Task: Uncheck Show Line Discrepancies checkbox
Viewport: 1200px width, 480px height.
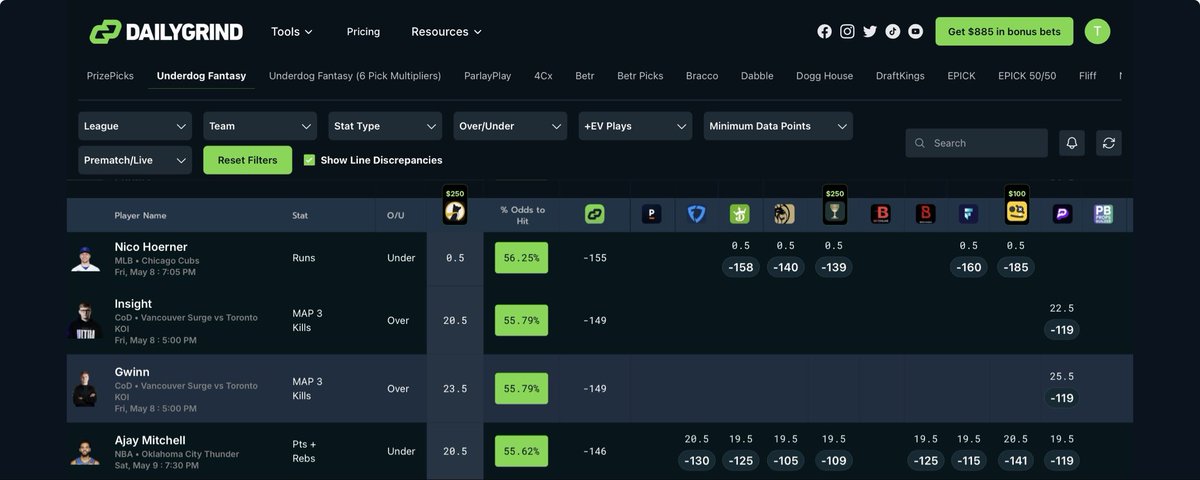Action: click(309, 160)
